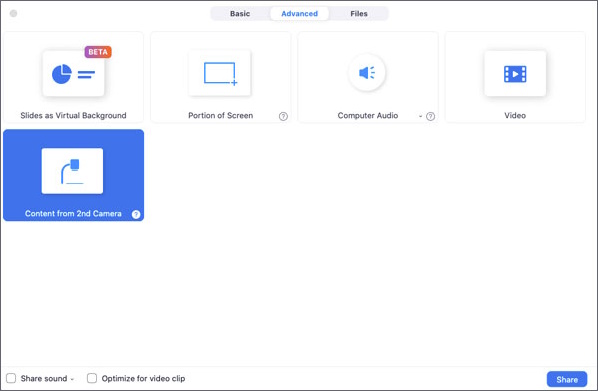Close the share window with gray dot
The image size is (598, 391).
tap(13, 14)
